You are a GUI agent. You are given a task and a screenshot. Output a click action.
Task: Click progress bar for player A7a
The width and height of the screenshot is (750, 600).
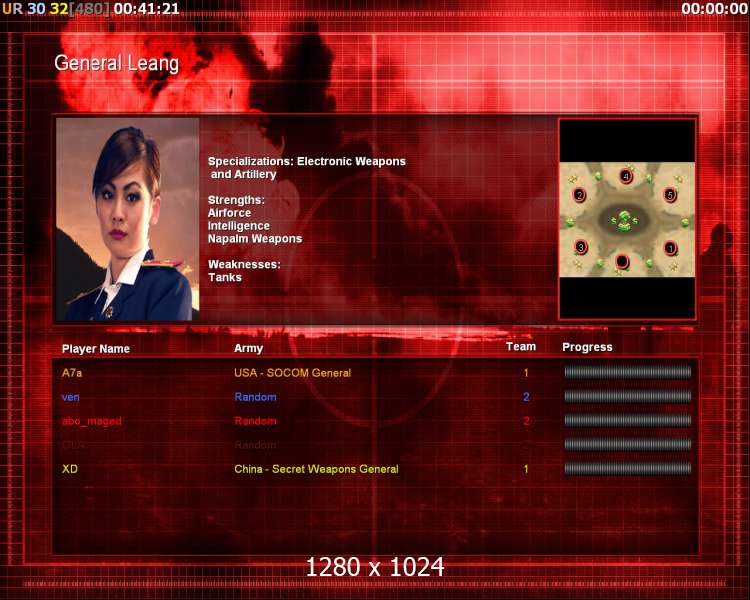[628, 372]
